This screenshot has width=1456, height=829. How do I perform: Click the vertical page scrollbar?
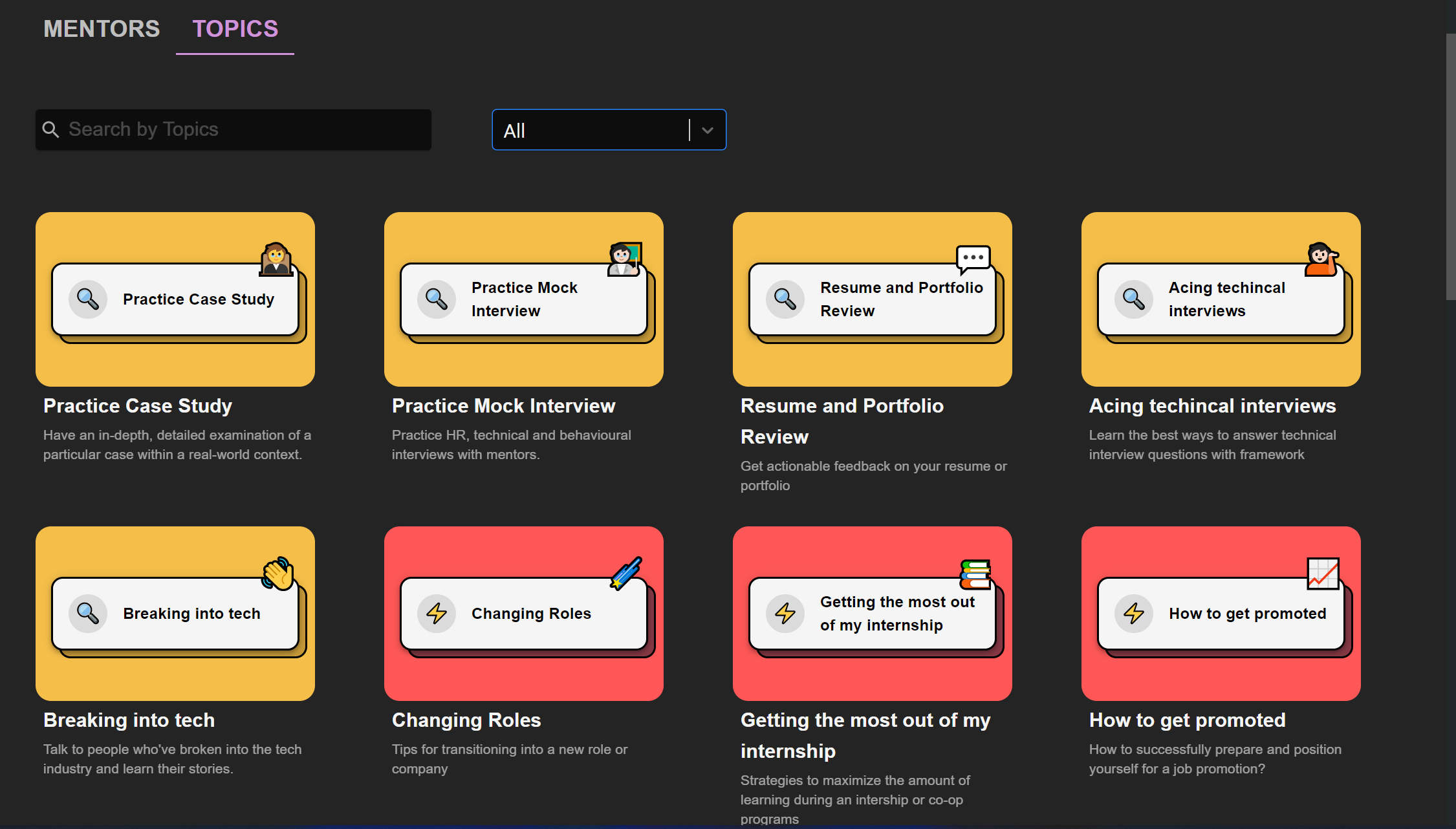(x=1450, y=168)
